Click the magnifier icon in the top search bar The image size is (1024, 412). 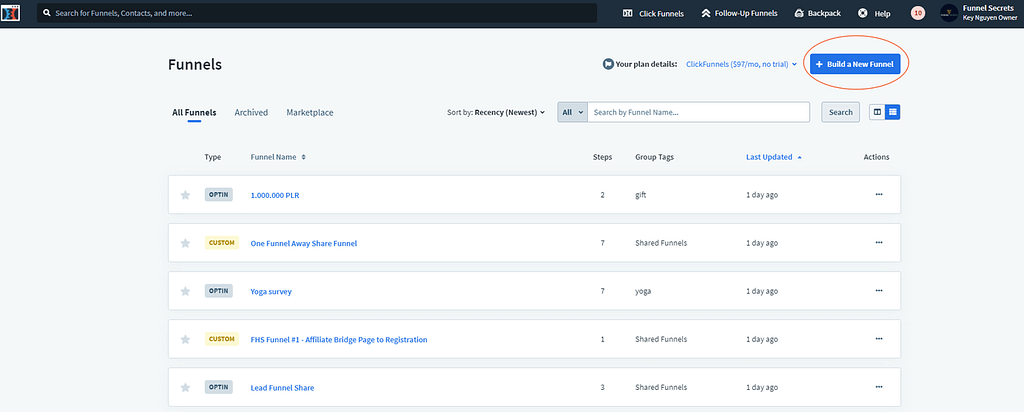47,12
